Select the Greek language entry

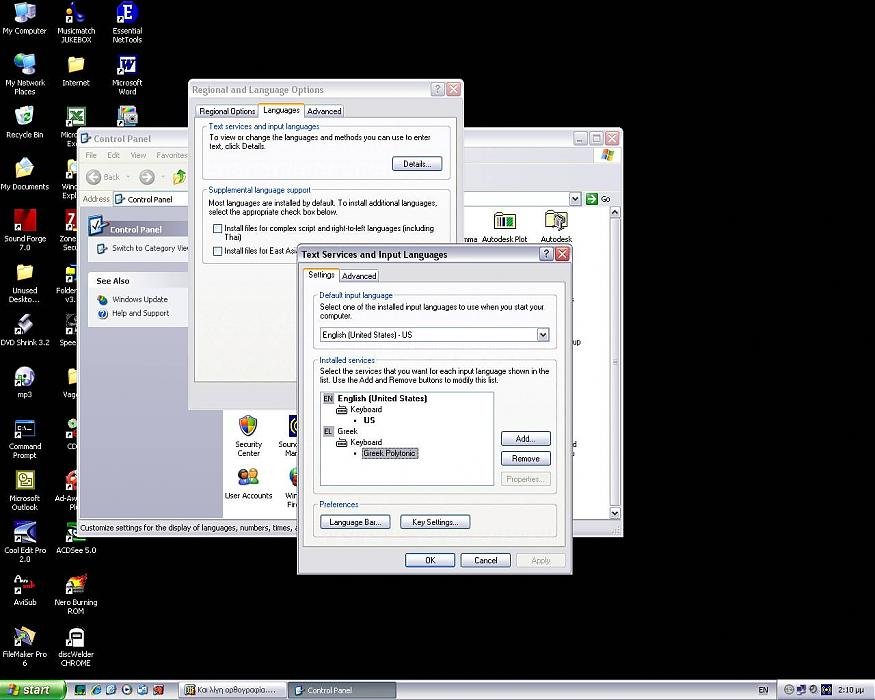[347, 431]
